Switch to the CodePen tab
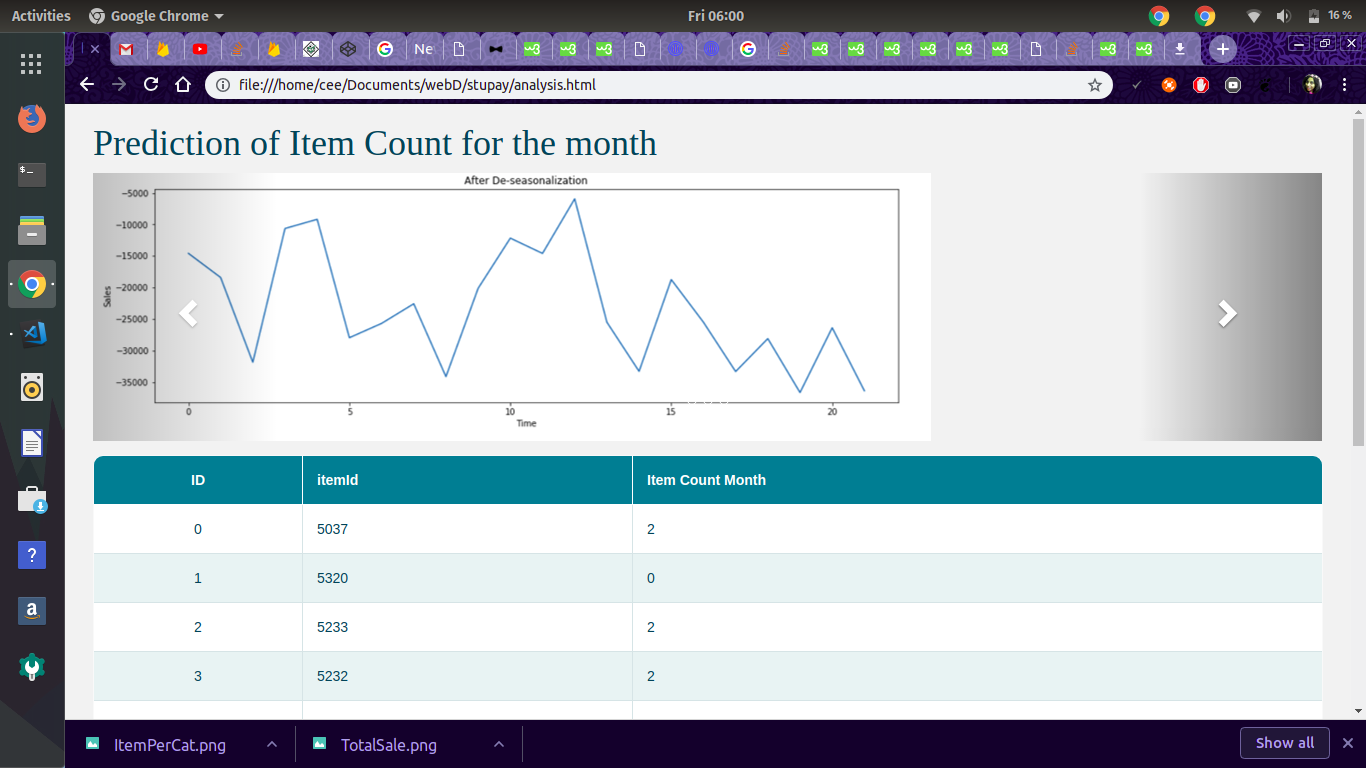The height and width of the screenshot is (768, 1366). 348,49
